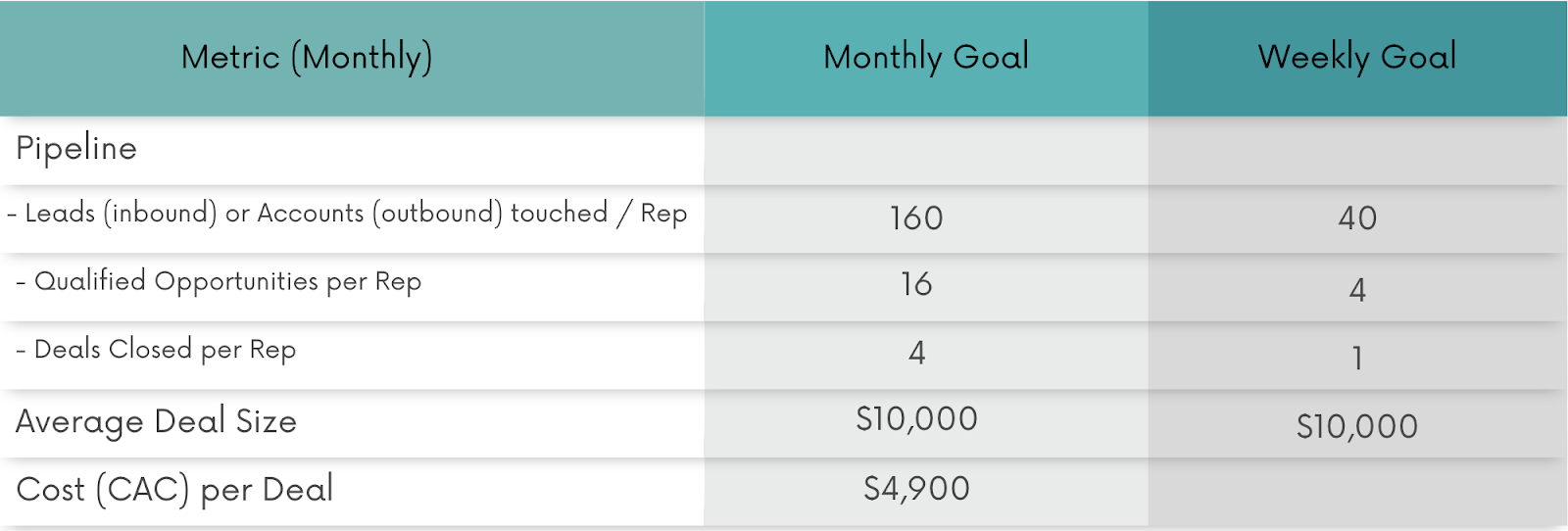Select the $4,900 cost per deal value

916,488
